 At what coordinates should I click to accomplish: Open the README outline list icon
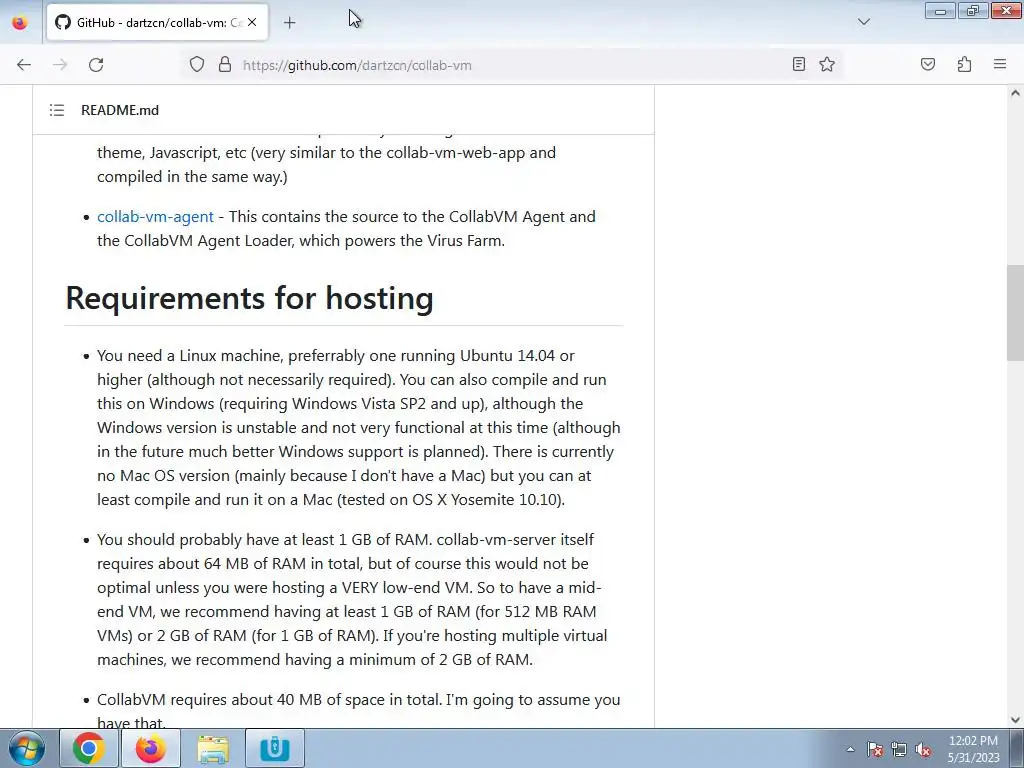click(x=57, y=110)
